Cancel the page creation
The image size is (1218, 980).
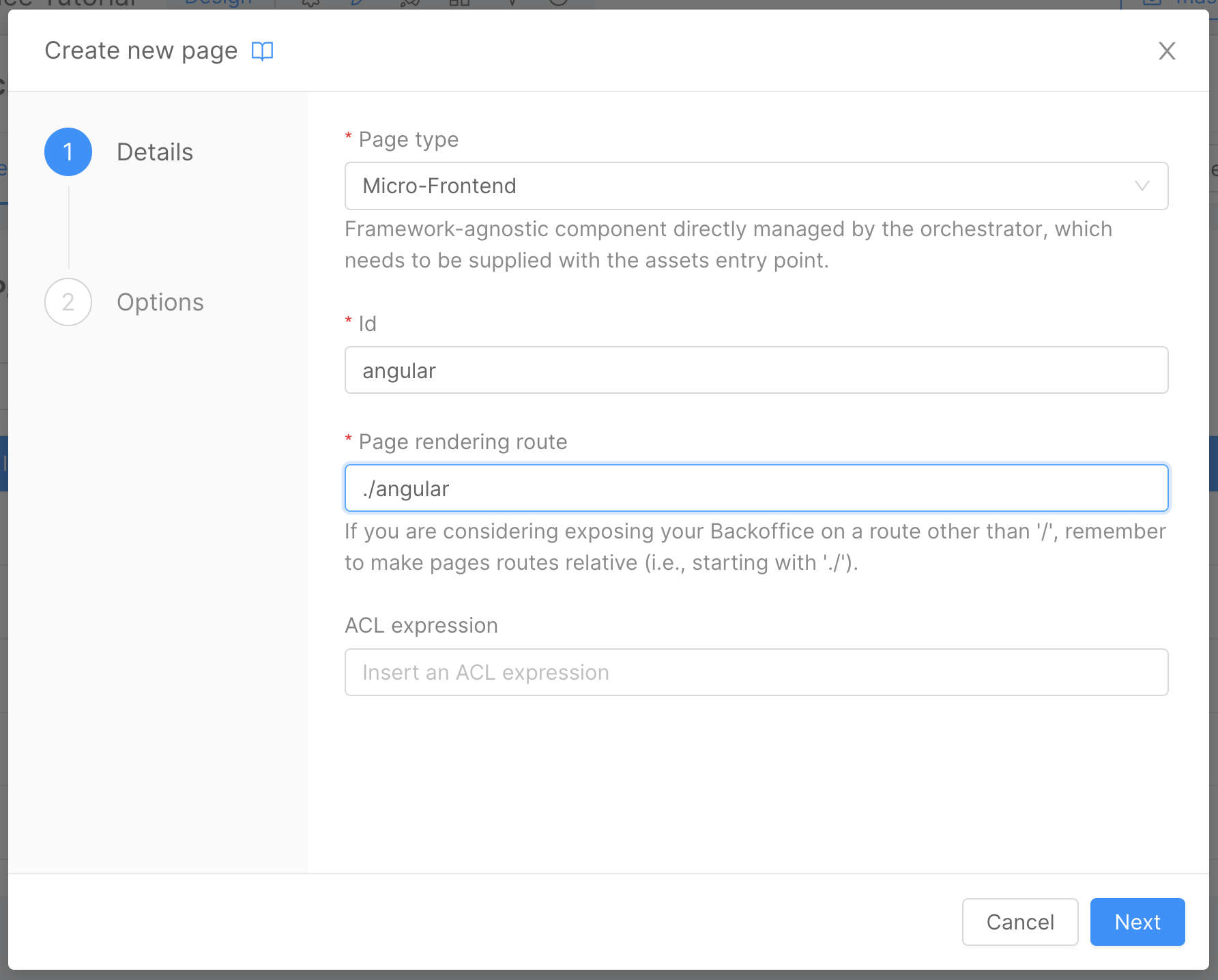tap(1019, 922)
